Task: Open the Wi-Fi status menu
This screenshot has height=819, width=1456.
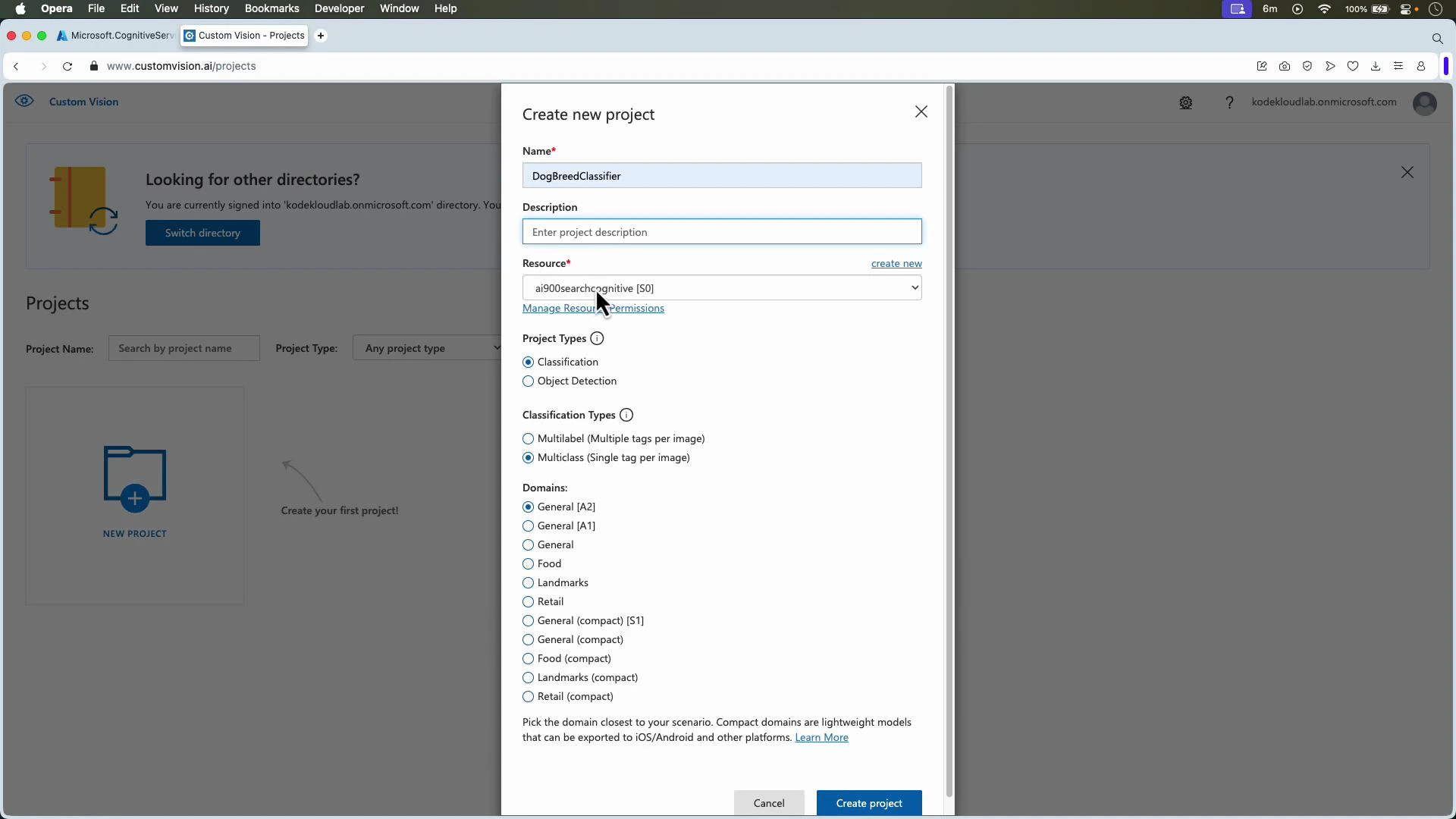Action: [x=1324, y=9]
